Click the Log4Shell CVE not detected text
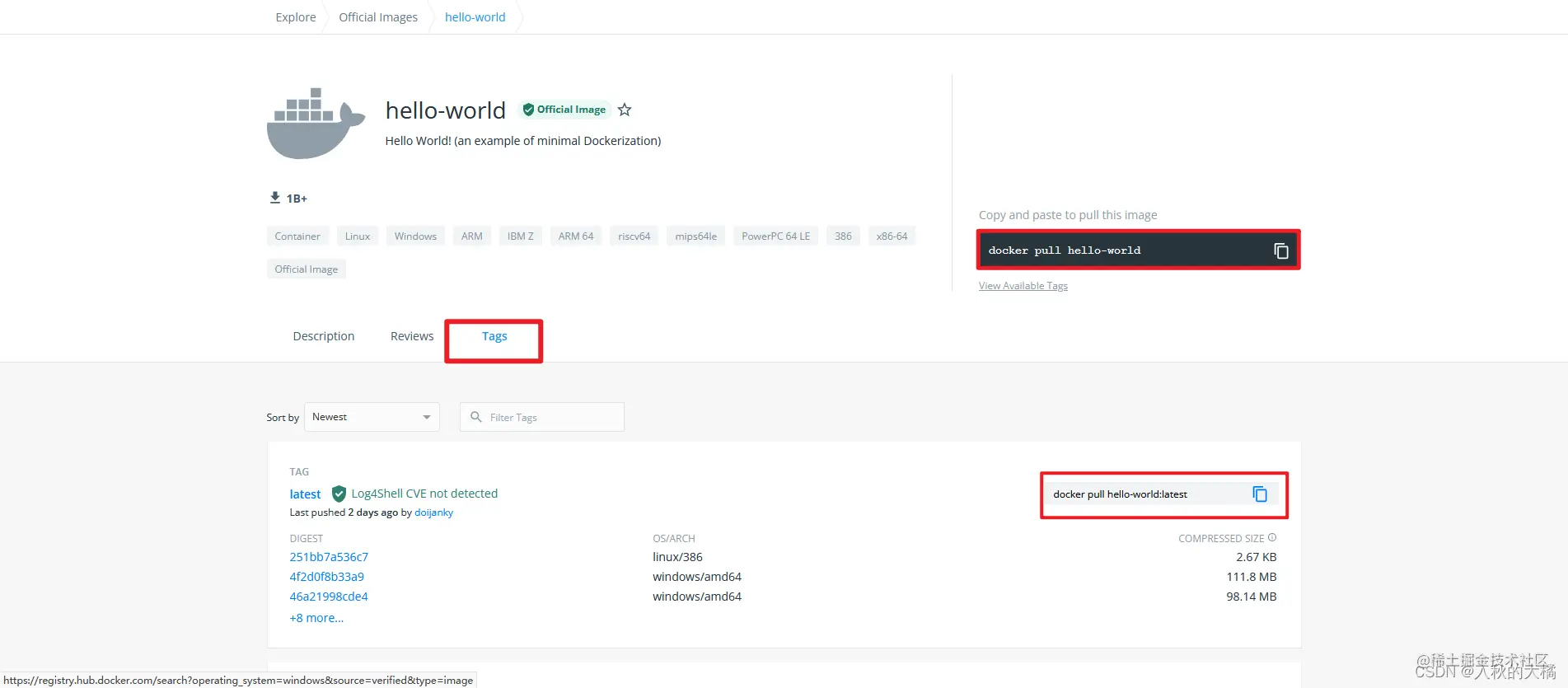The image size is (1568, 688). coord(424,494)
